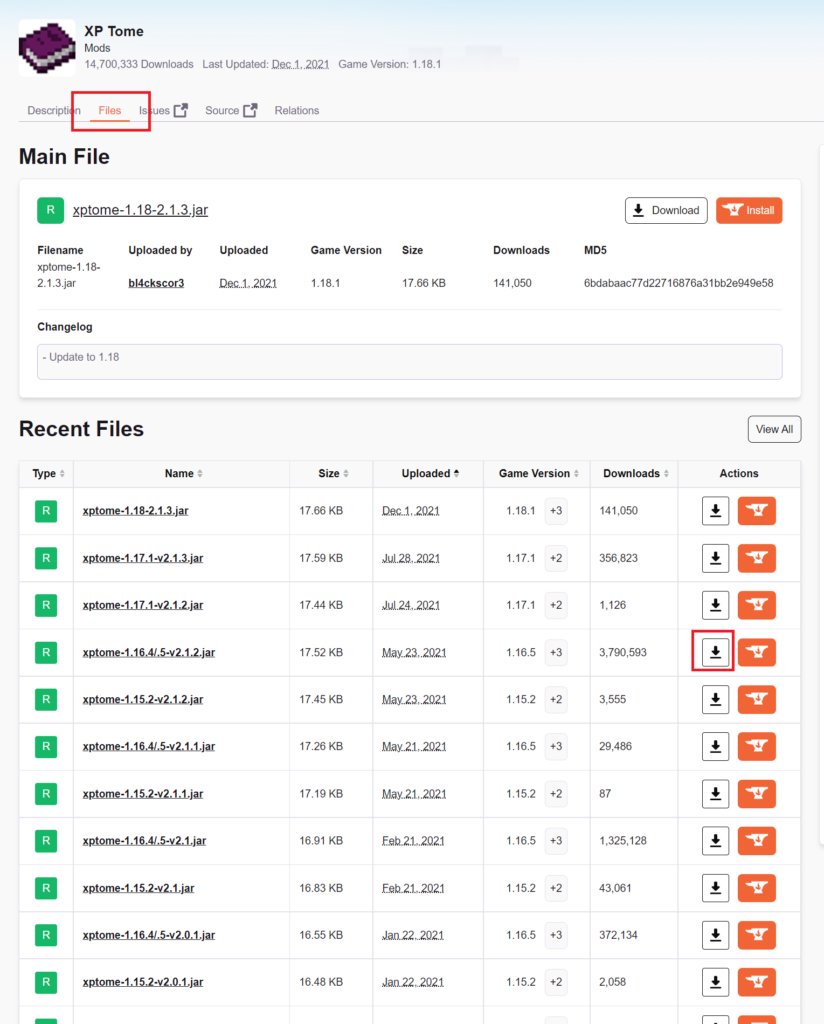Screen dimensions: 824x1024
Task: Click the View All button
Action: click(774, 429)
